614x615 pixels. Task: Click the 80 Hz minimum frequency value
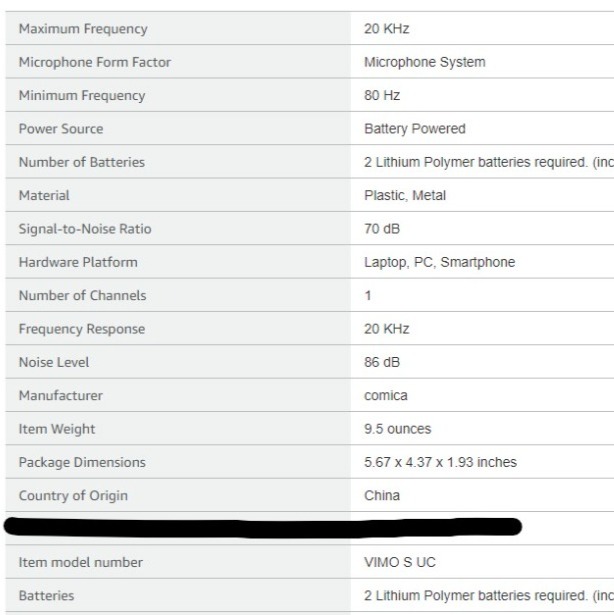pos(382,95)
